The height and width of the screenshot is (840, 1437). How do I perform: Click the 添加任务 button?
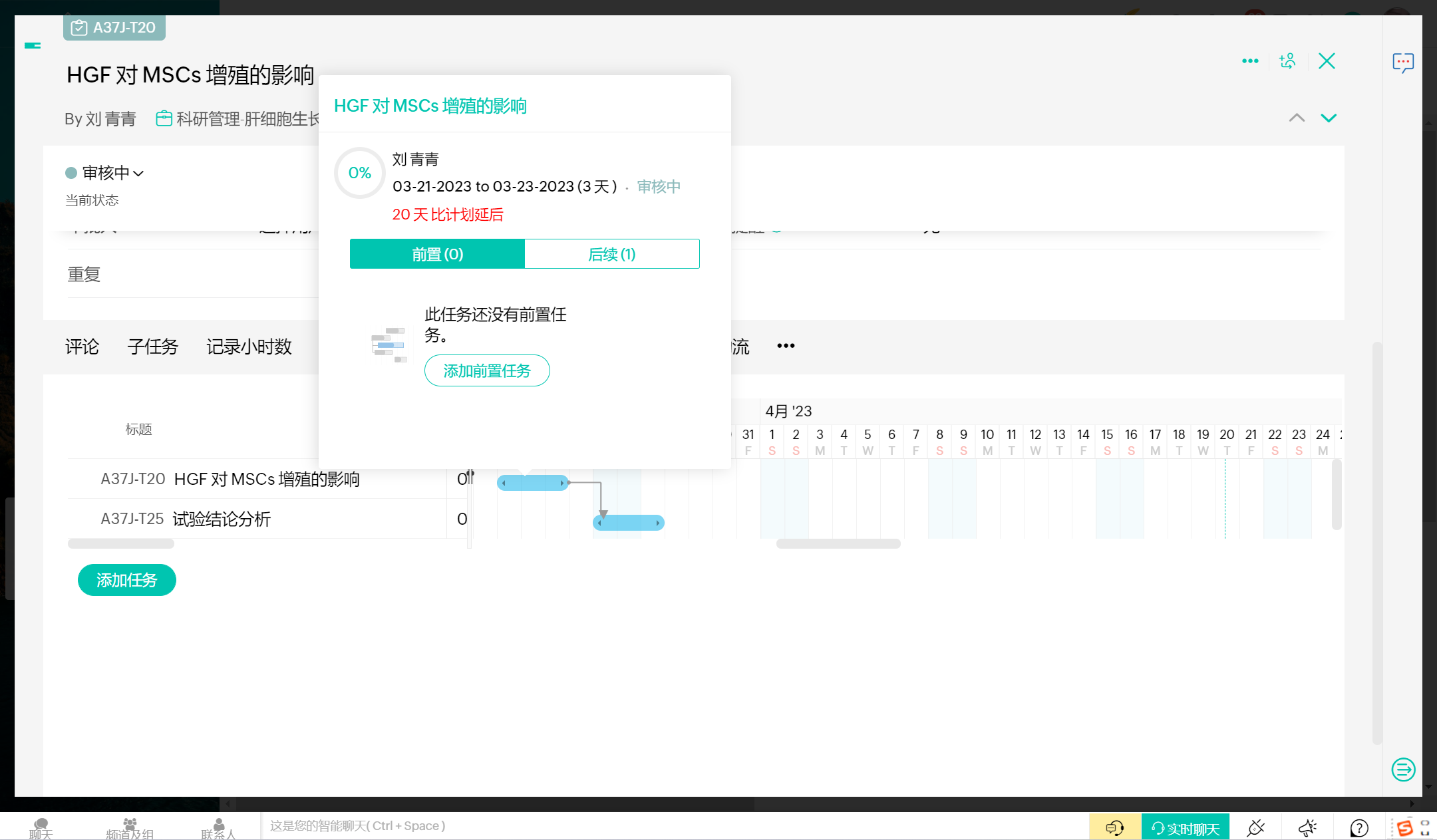[x=126, y=580]
